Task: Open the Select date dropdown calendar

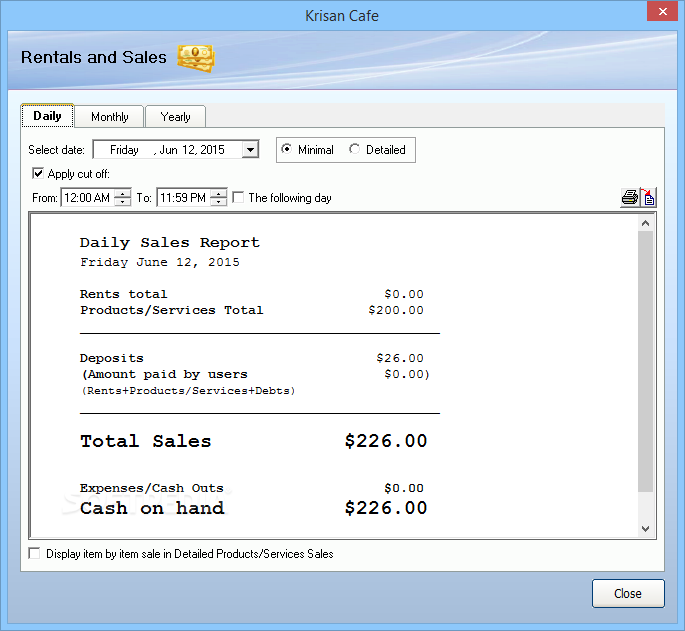Action: pyautogui.click(x=250, y=150)
